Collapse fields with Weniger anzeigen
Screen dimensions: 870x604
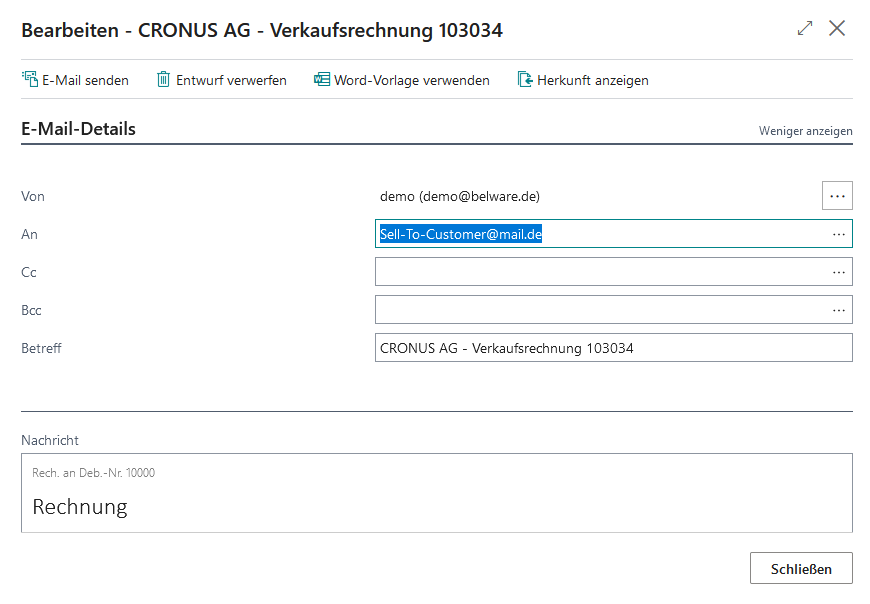point(805,131)
